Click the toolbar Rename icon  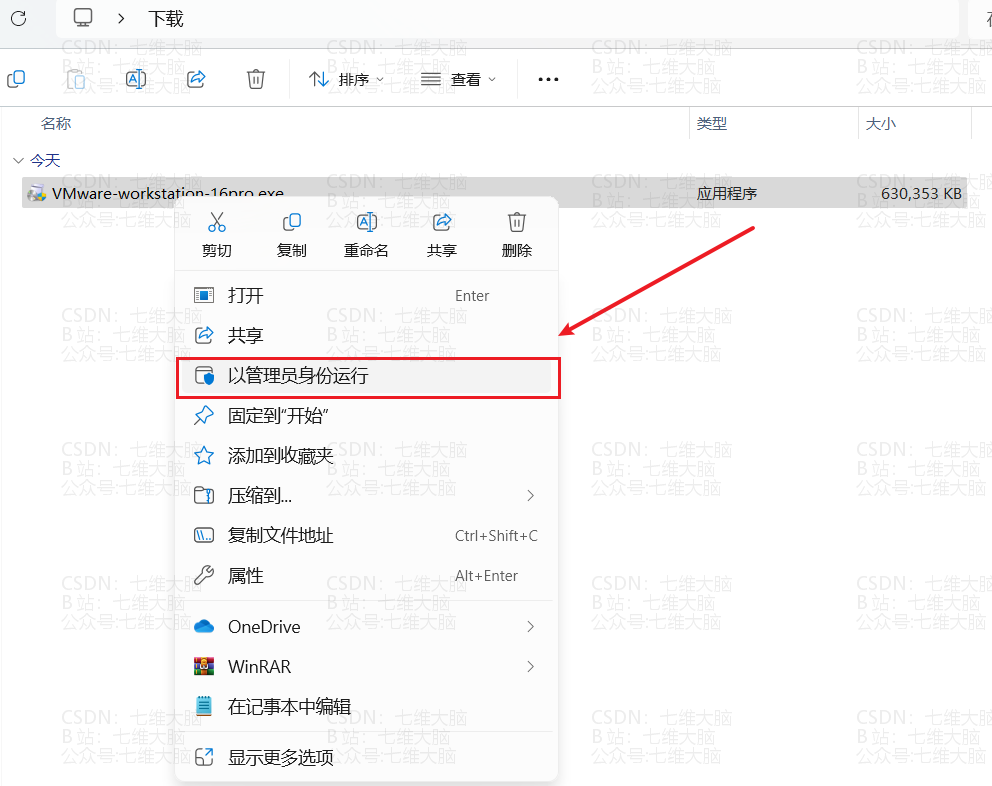(x=136, y=79)
